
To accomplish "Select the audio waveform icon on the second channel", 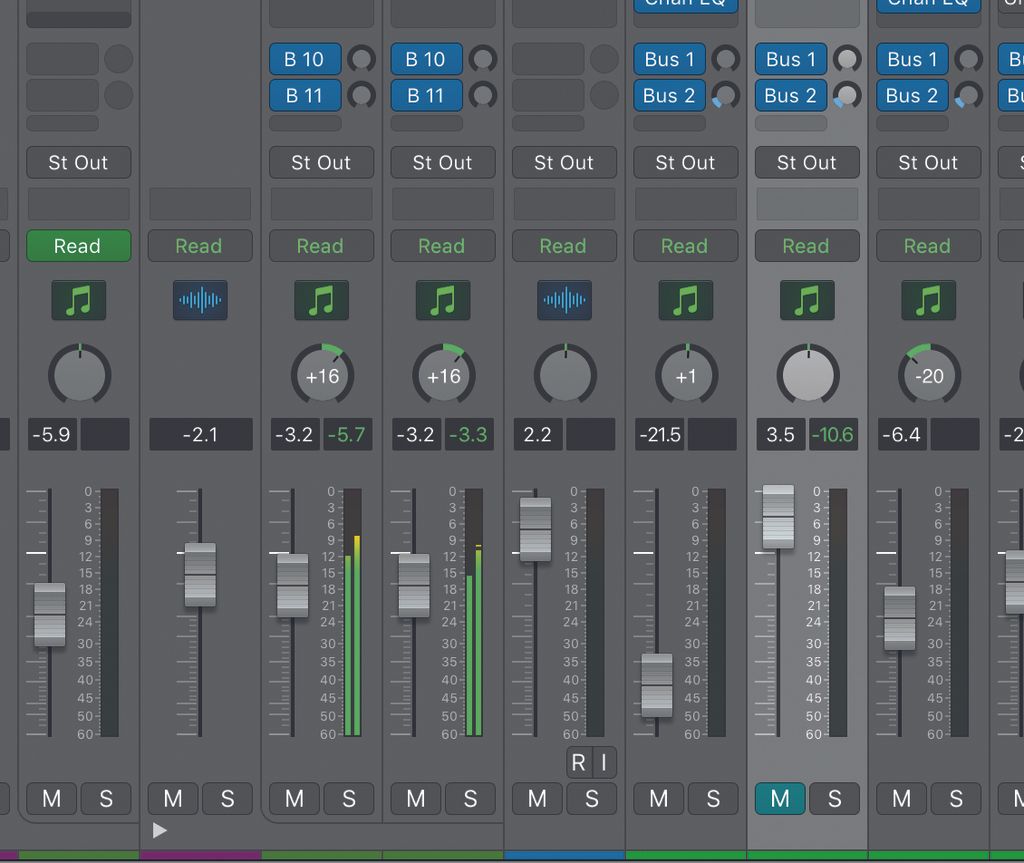I will [200, 300].
